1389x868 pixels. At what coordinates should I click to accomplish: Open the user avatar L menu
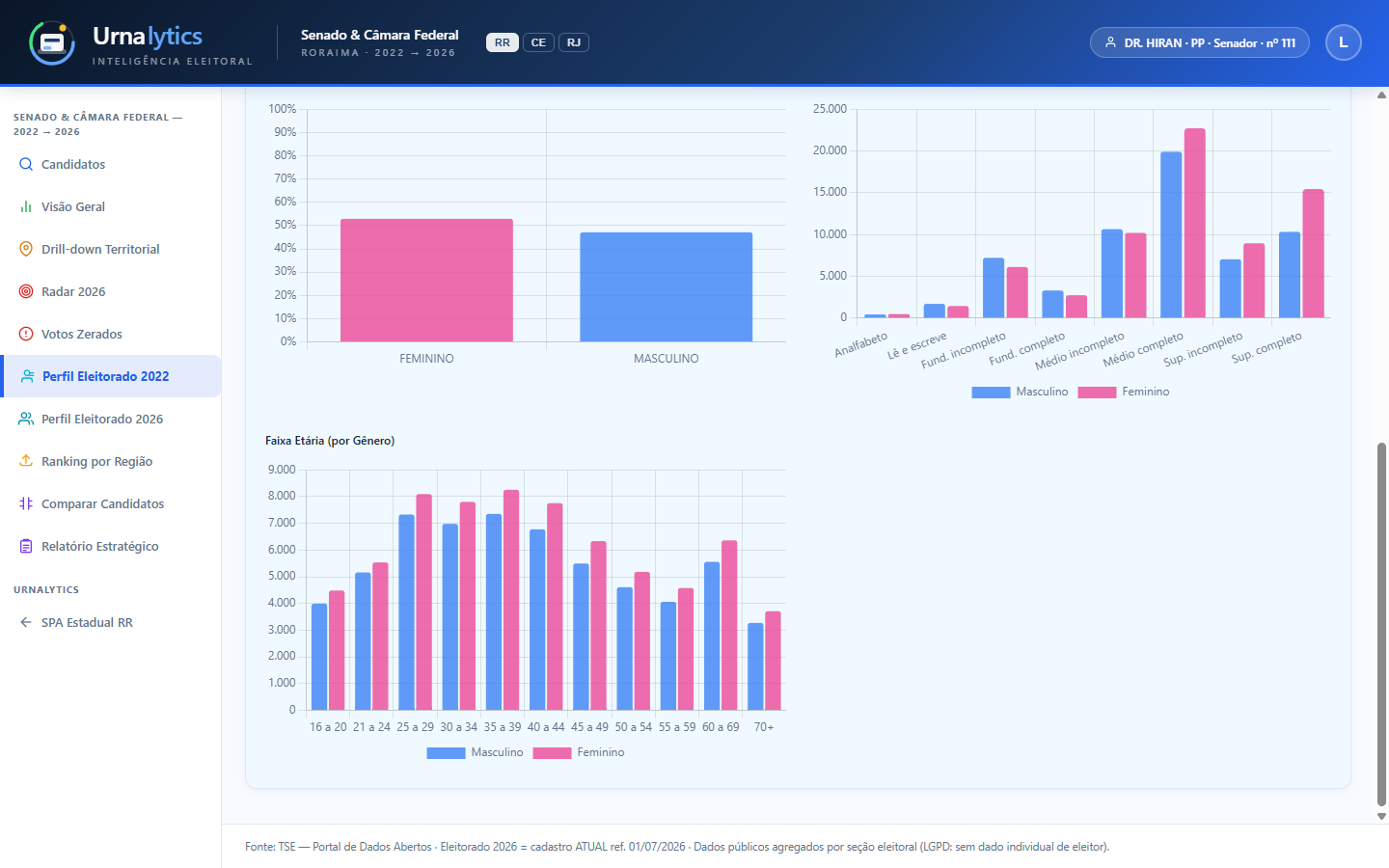(1344, 42)
